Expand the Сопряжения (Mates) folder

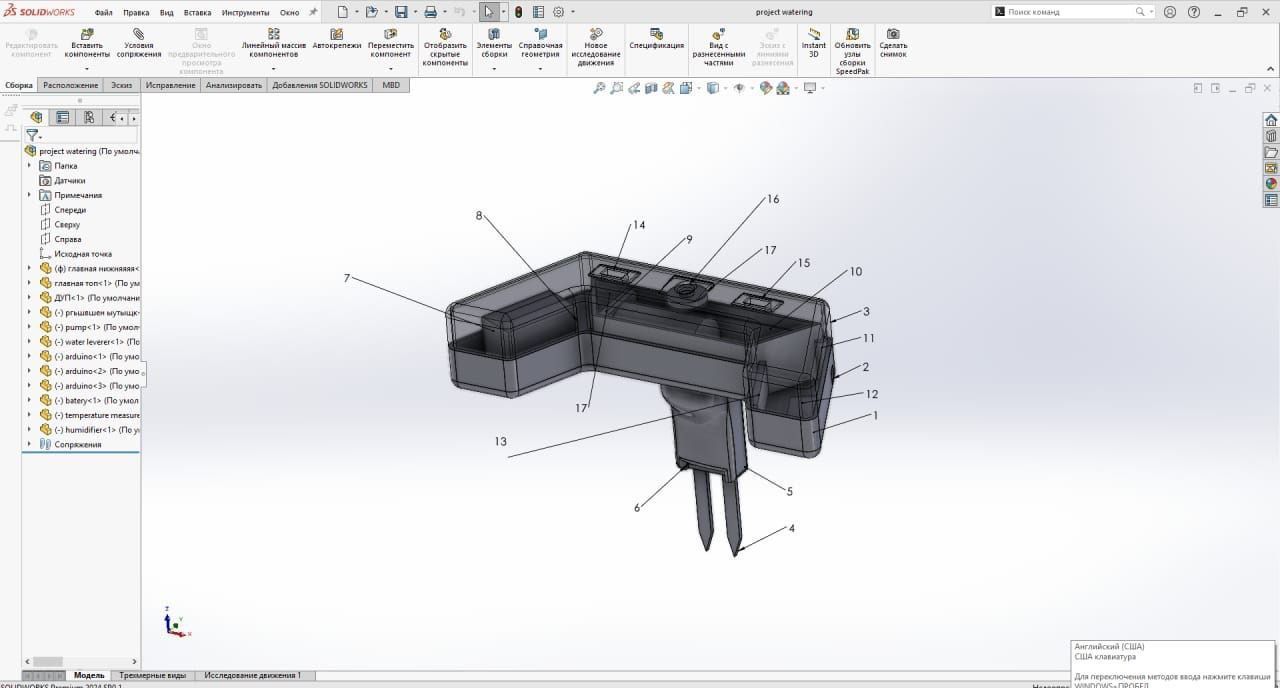click(x=30, y=444)
